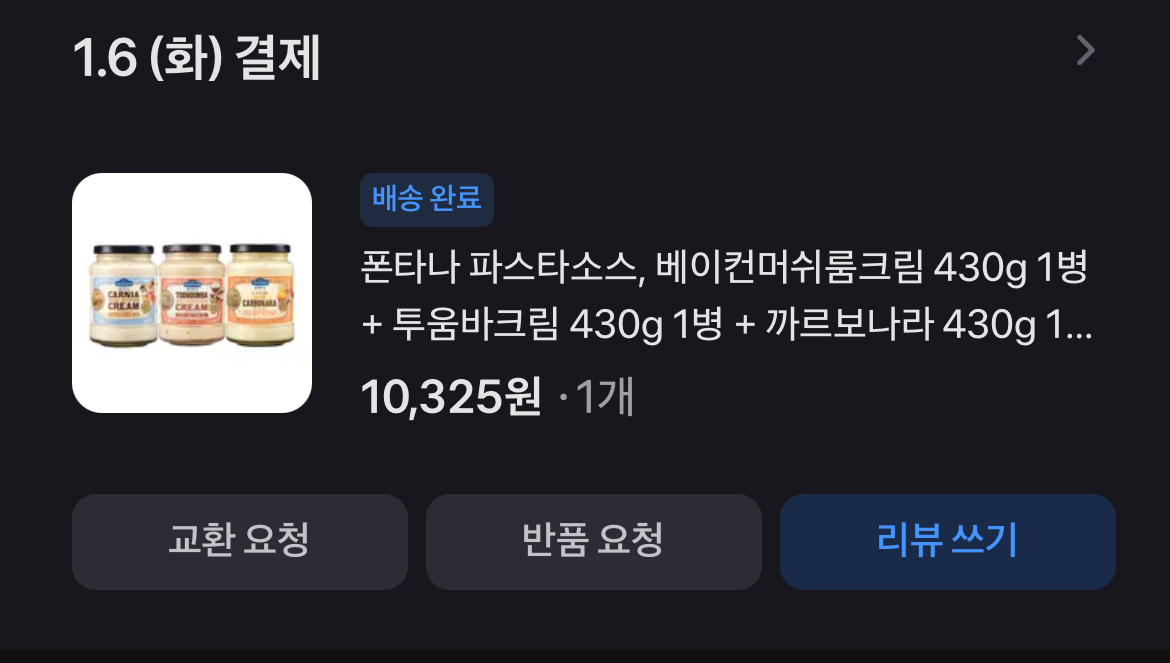This screenshot has width=1170, height=663.
Task: Tap the orange-labeled Carbonara jar image
Action: pyautogui.click(x=260, y=295)
